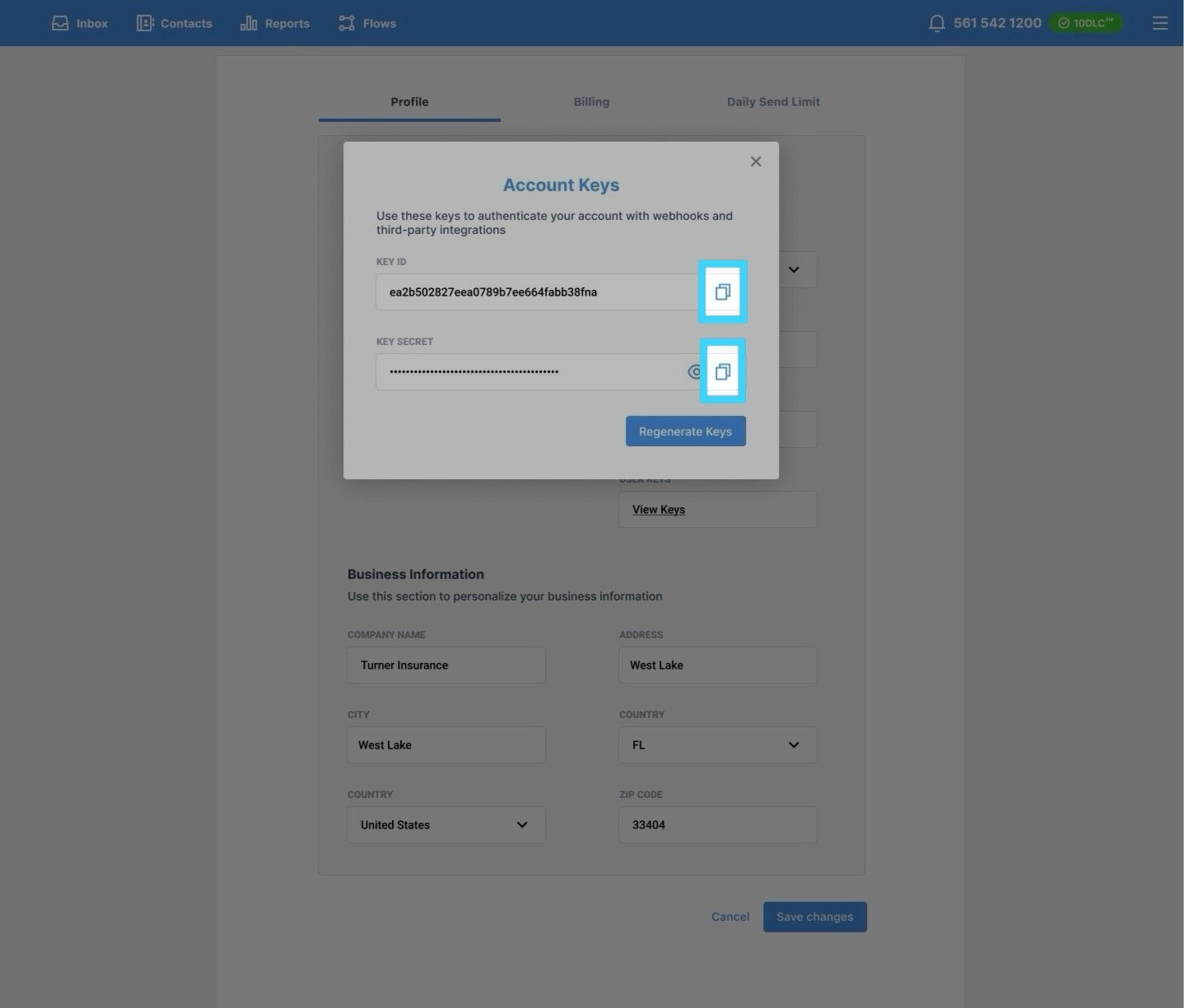Reveal the hidden Key Secret
Image resolution: width=1184 pixels, height=1008 pixels.
point(695,371)
